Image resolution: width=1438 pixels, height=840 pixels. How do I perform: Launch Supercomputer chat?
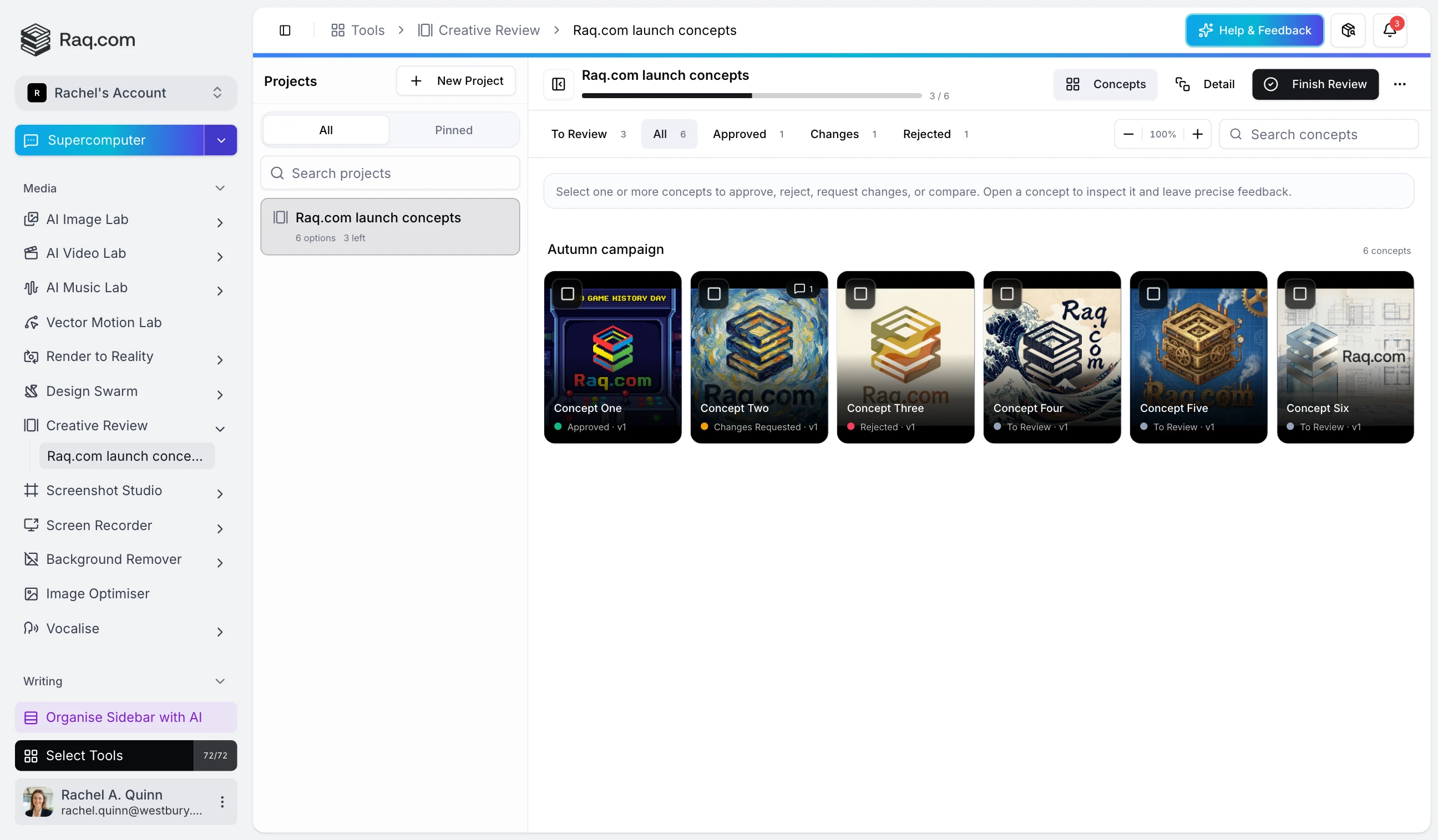109,140
